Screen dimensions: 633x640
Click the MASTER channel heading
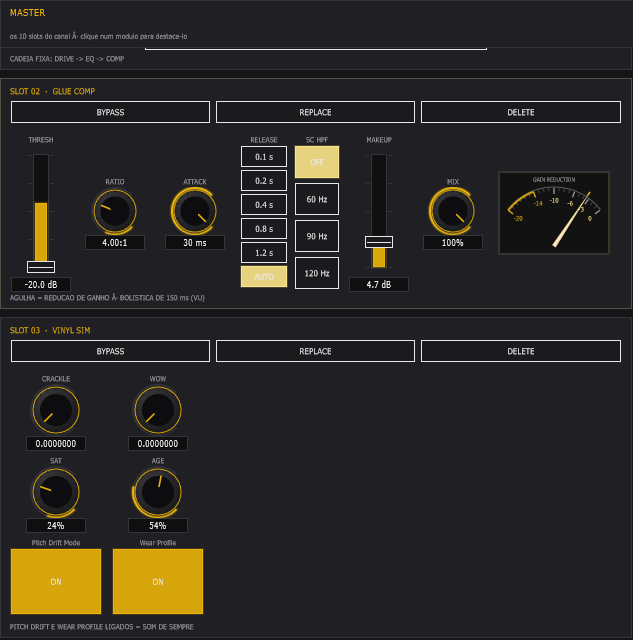tap(27, 13)
